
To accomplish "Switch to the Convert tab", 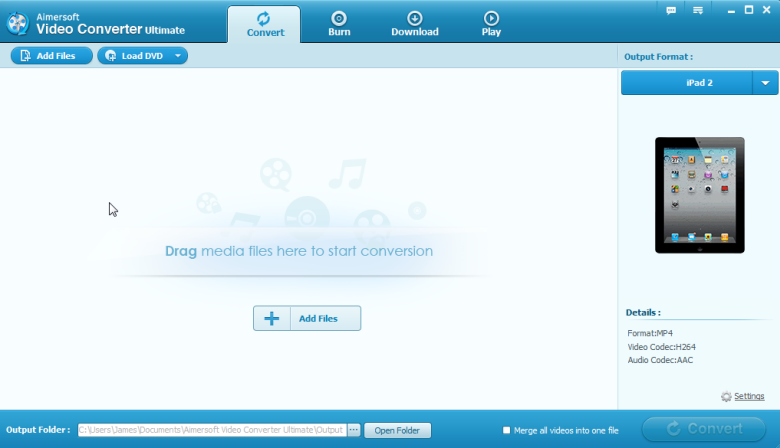I will [264, 24].
